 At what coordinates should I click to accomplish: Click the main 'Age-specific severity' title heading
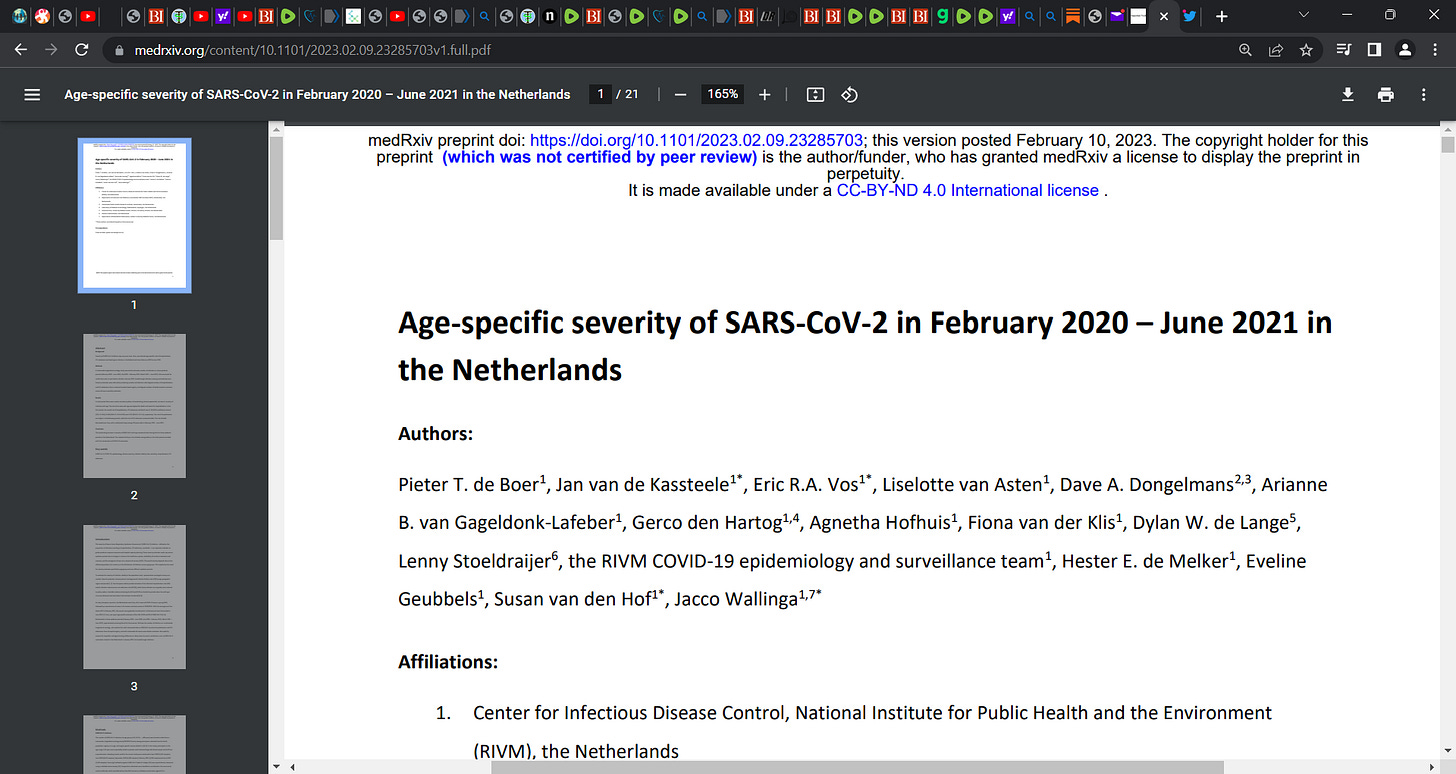pos(865,346)
